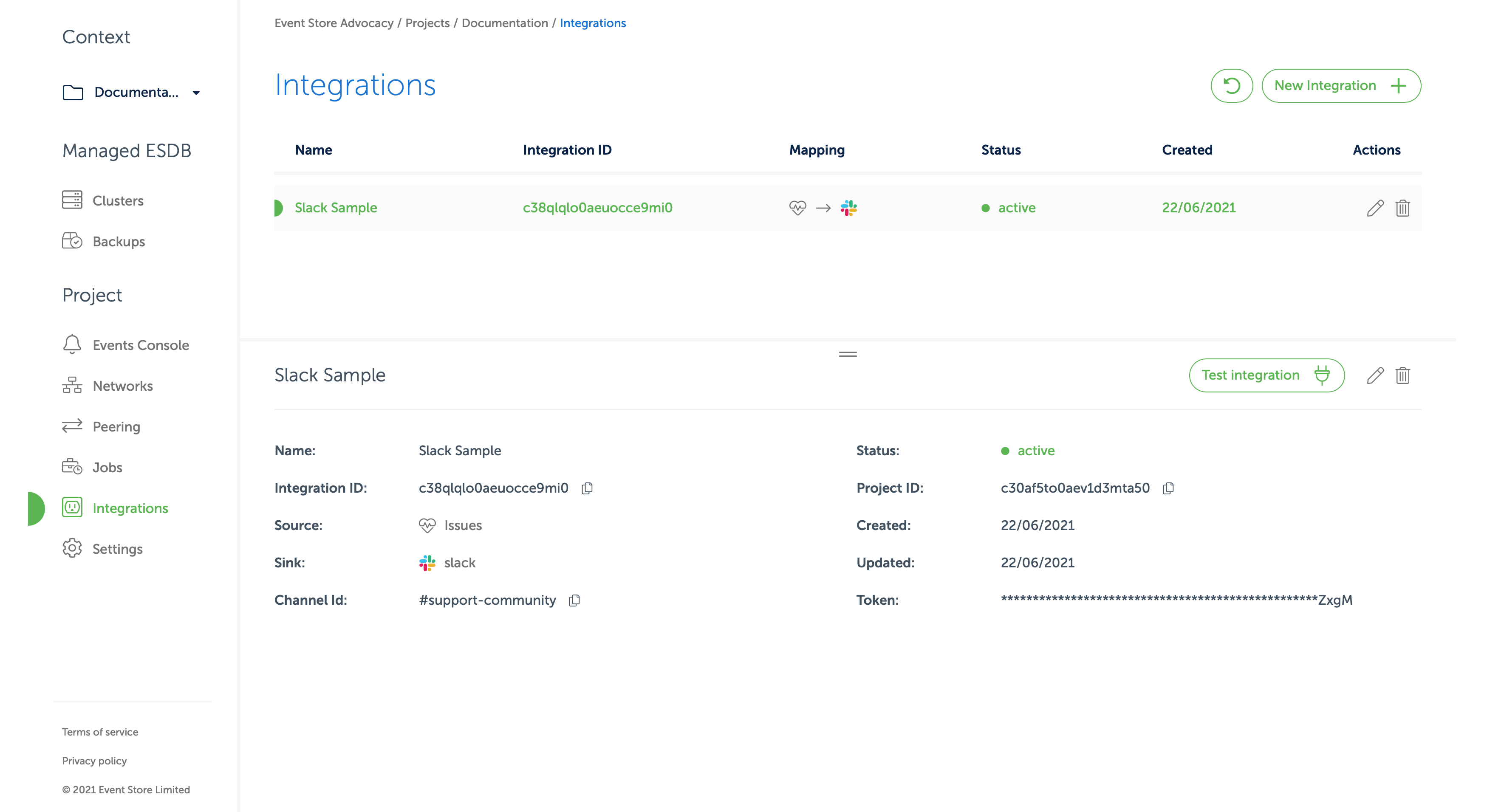
Task: Copy the Integration ID to clipboard
Action: coord(587,488)
